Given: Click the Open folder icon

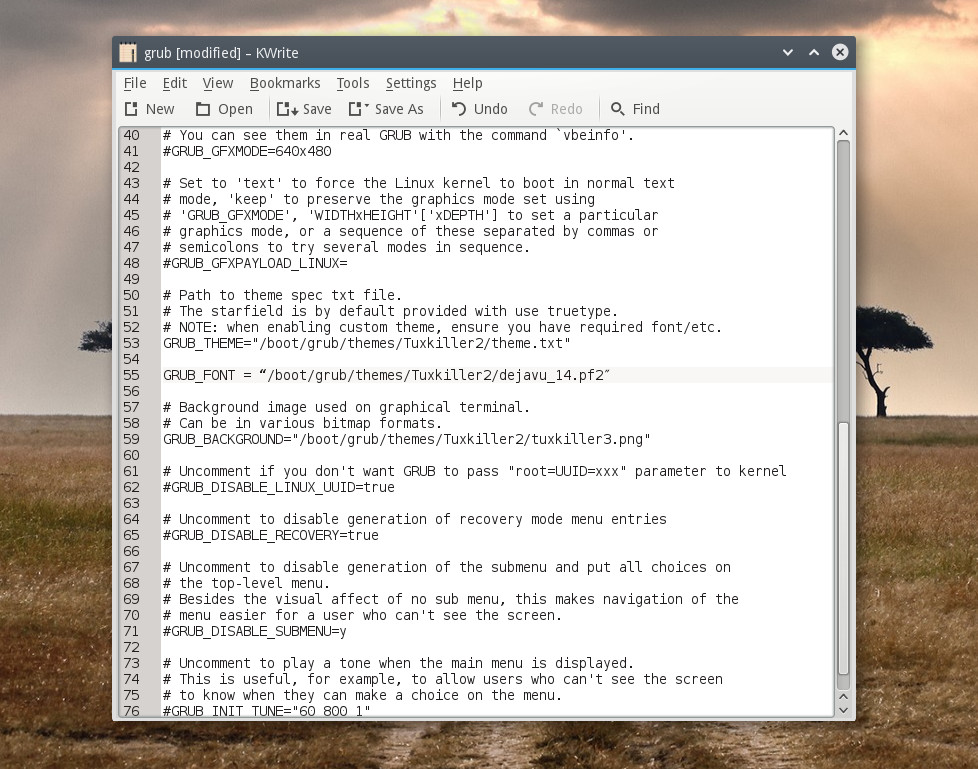Looking at the screenshot, I should [203, 109].
